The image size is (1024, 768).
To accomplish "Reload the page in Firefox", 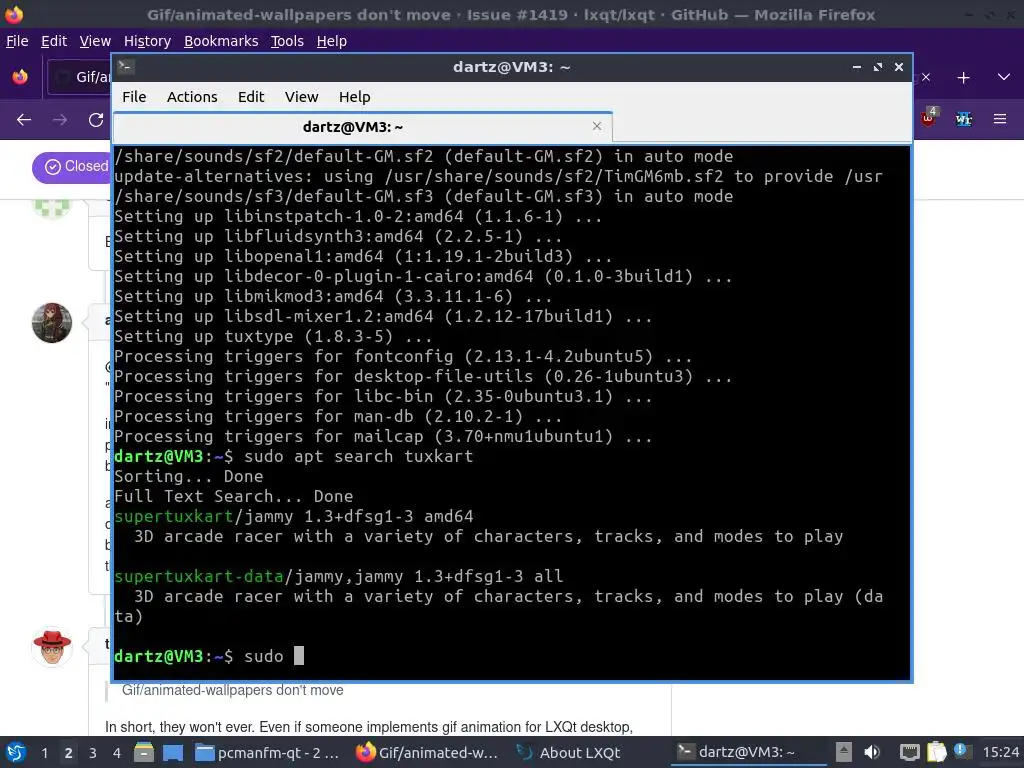I will 96,120.
